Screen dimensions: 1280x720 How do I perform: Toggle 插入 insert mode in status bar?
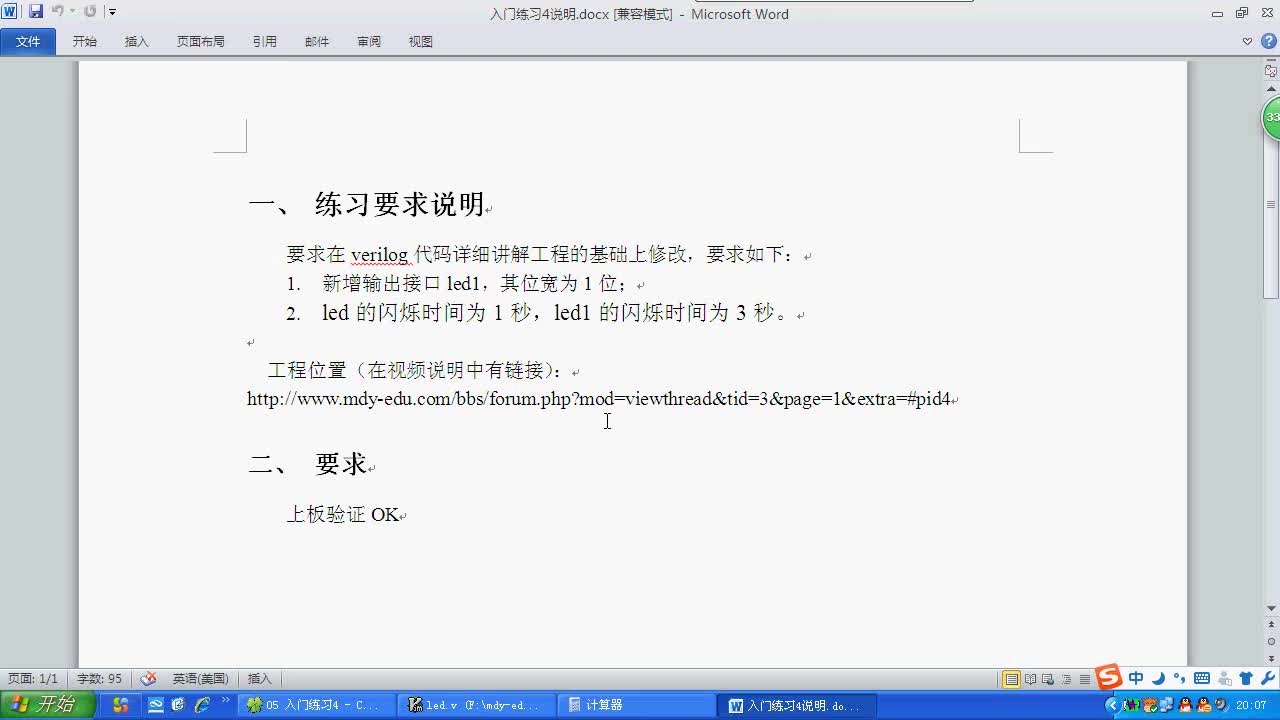click(259, 679)
